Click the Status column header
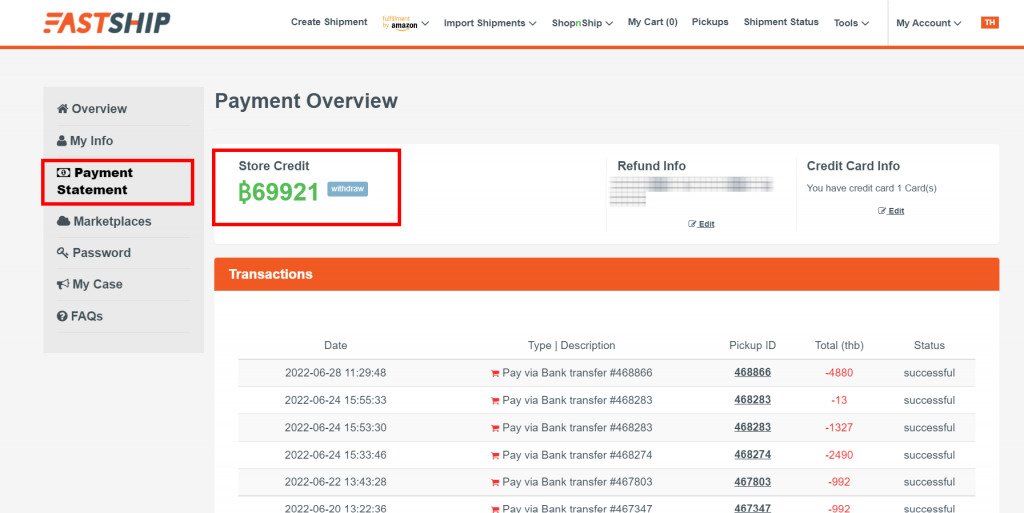 pyautogui.click(x=929, y=345)
